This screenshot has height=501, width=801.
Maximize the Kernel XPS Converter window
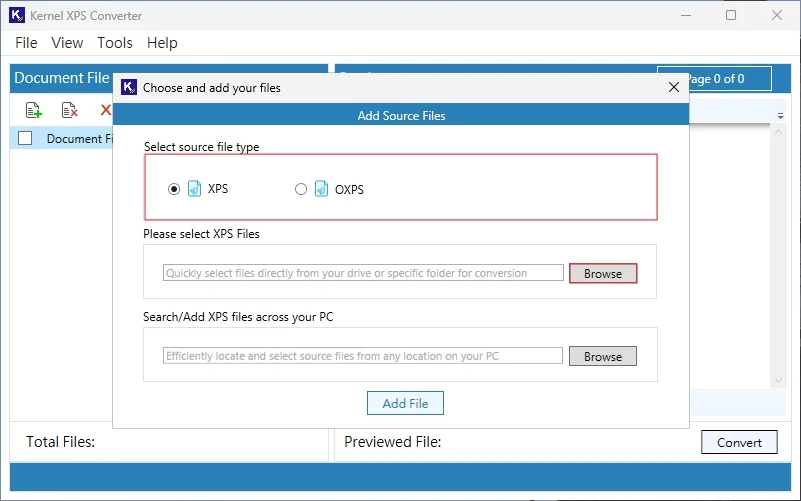tap(731, 15)
